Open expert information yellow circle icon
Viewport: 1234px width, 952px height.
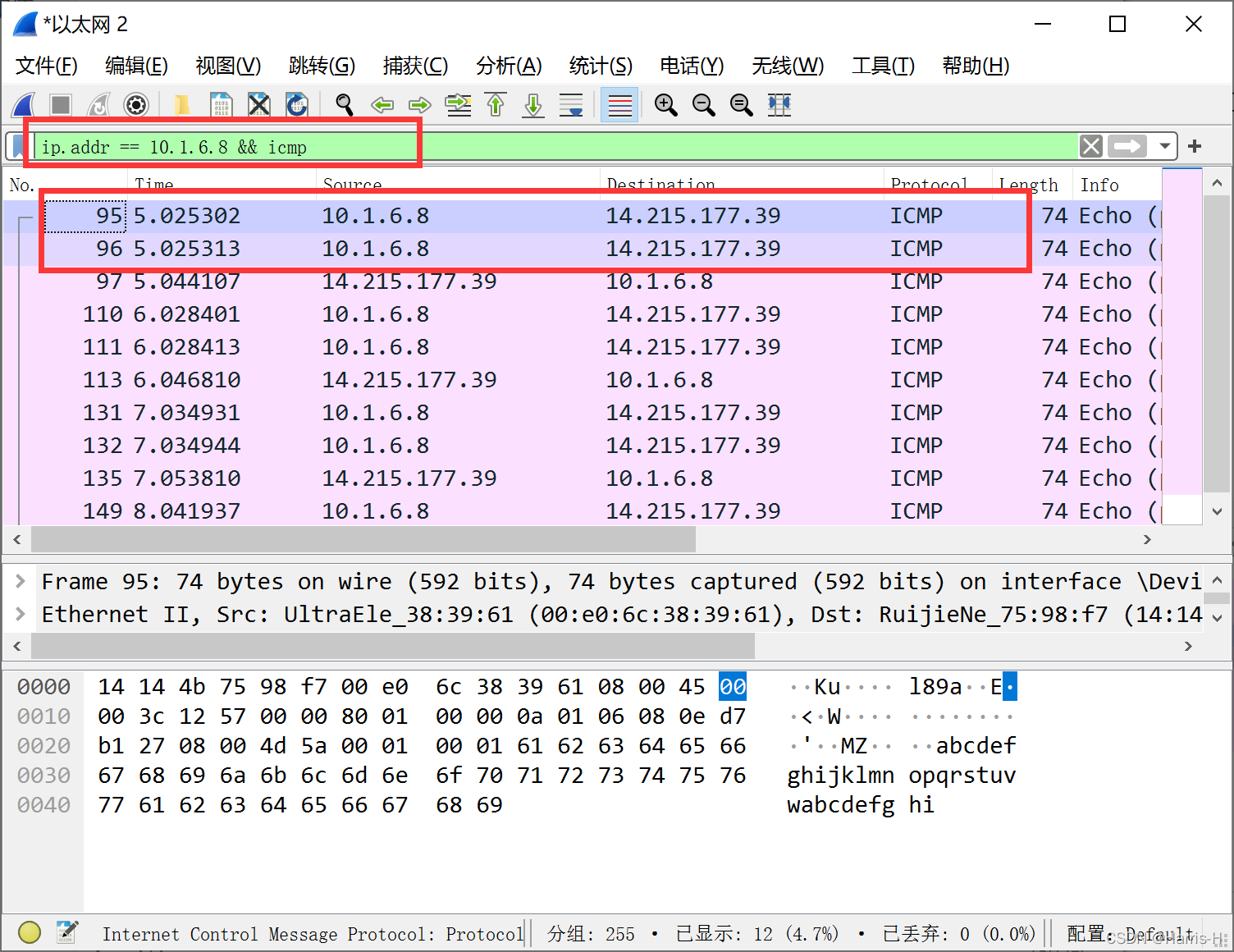(x=30, y=932)
